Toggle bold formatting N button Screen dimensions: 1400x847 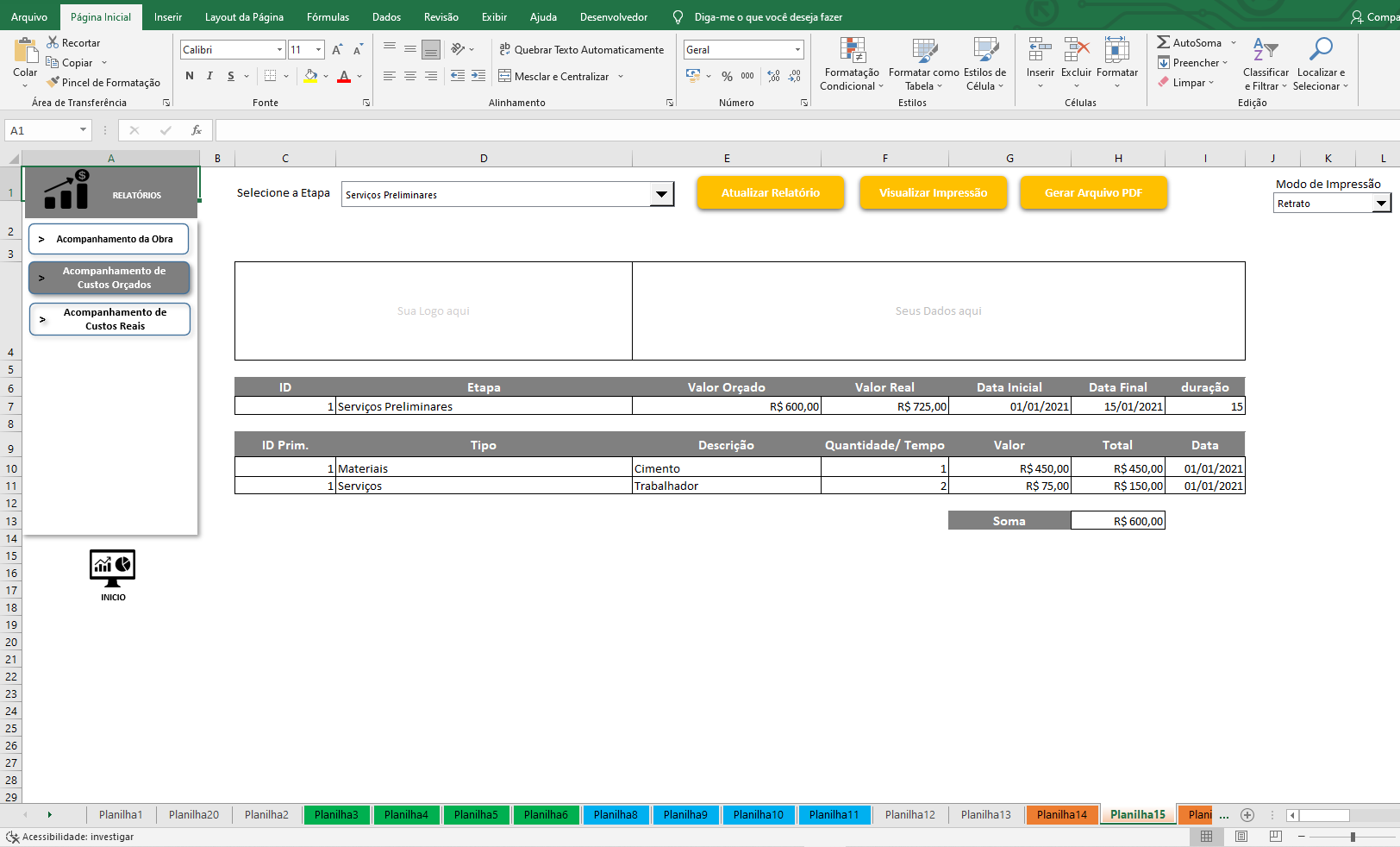(190, 77)
